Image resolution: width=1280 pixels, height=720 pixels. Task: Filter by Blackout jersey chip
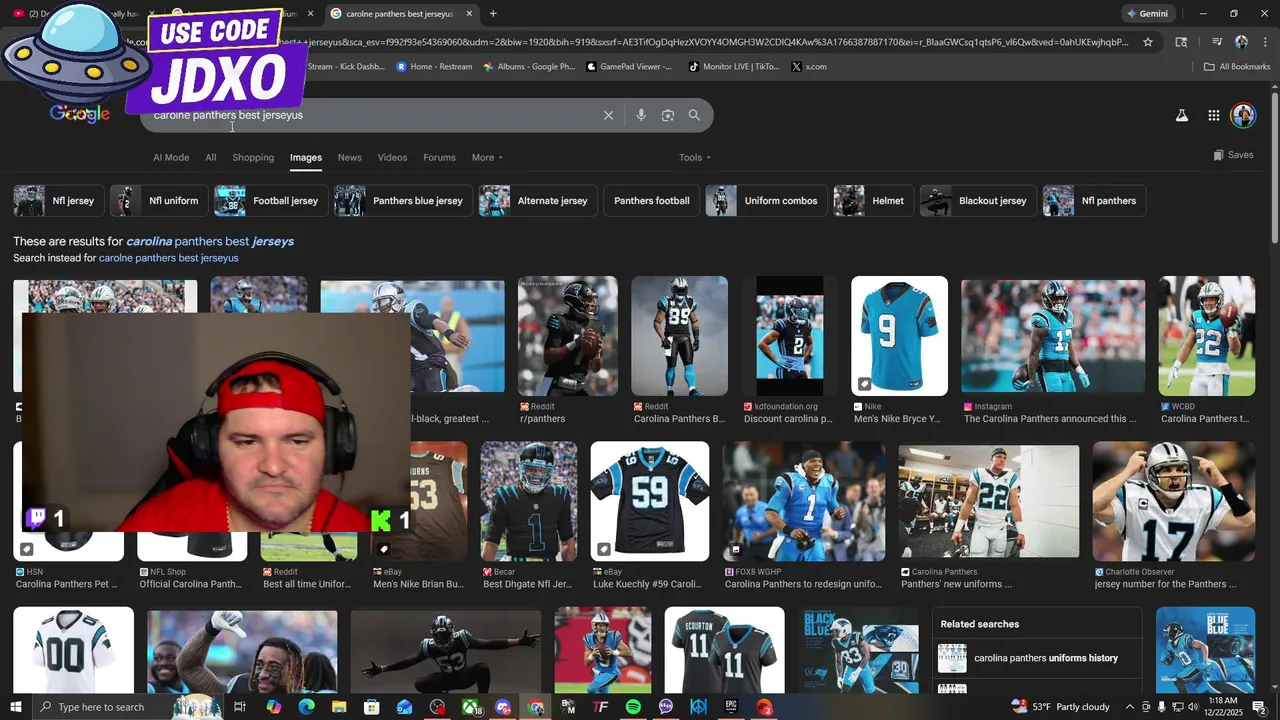click(x=977, y=201)
